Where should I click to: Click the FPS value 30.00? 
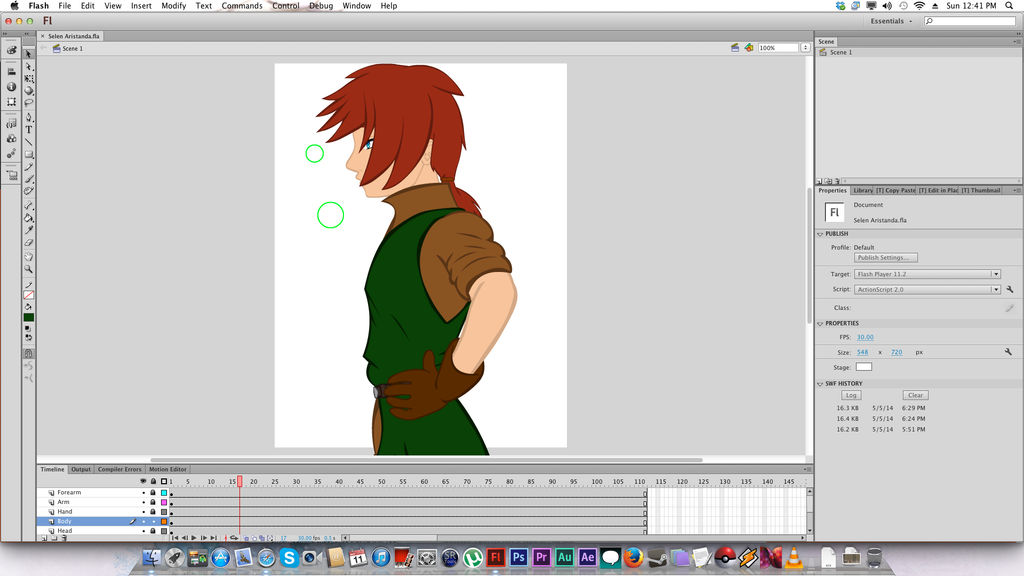coord(865,338)
